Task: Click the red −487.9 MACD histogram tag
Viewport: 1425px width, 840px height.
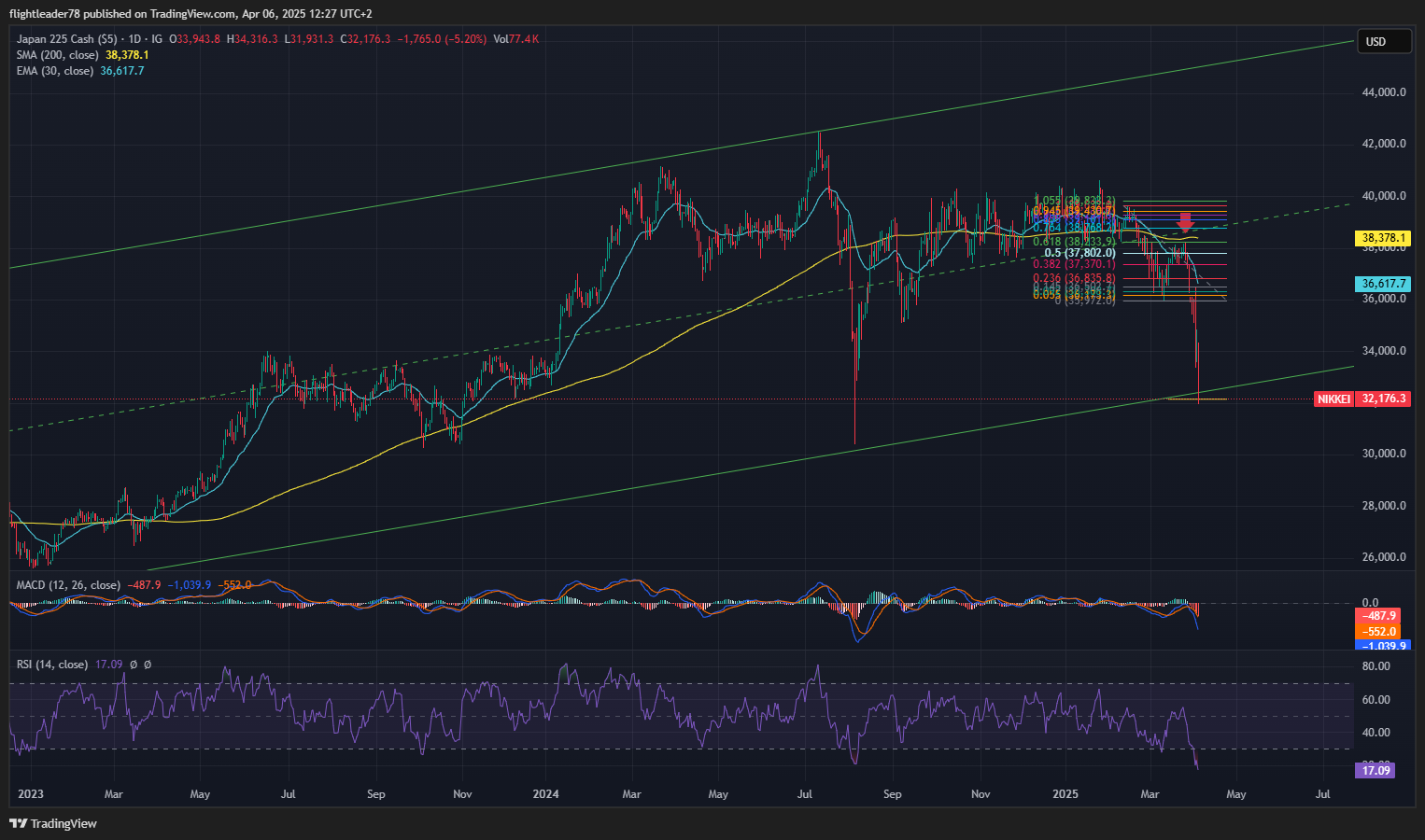Action: click(1378, 616)
